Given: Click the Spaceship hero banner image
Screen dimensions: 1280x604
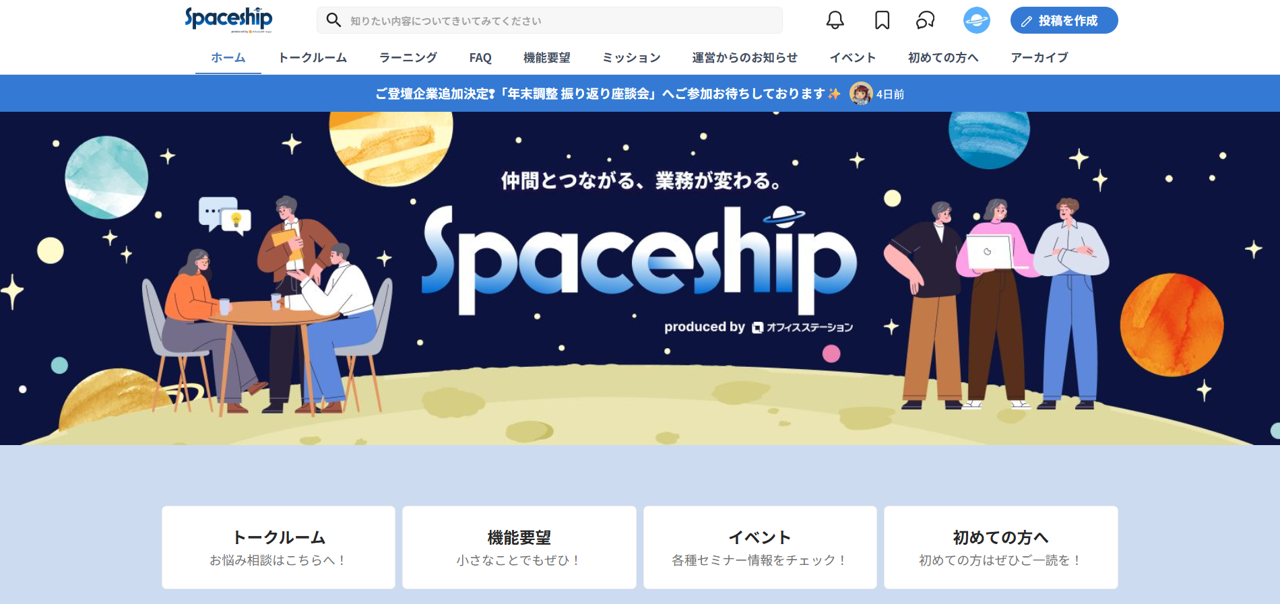Looking at the screenshot, I should (x=640, y=278).
